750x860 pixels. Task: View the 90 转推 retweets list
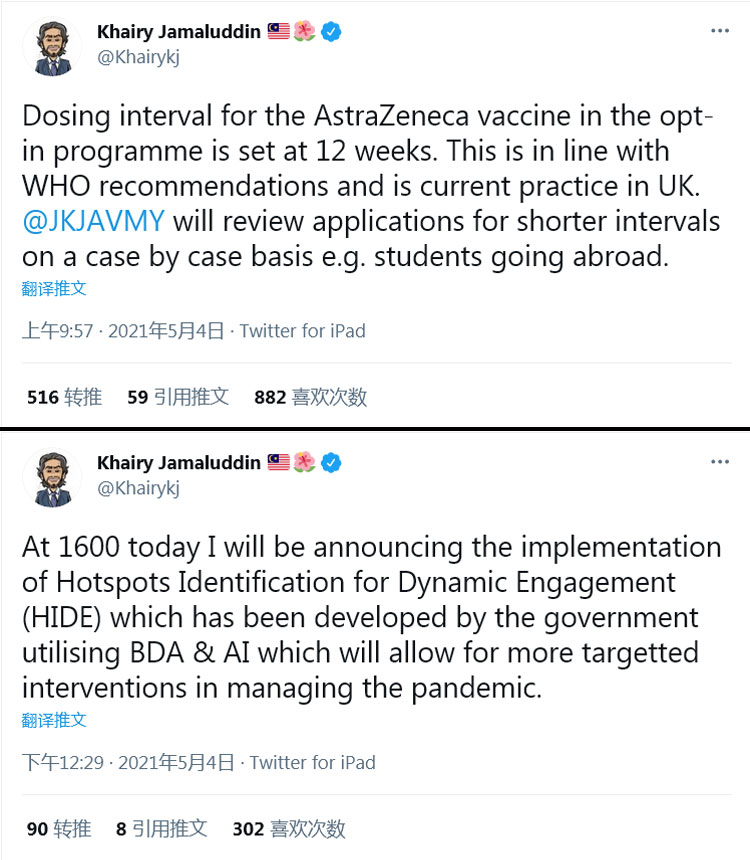pyautogui.click(x=59, y=828)
